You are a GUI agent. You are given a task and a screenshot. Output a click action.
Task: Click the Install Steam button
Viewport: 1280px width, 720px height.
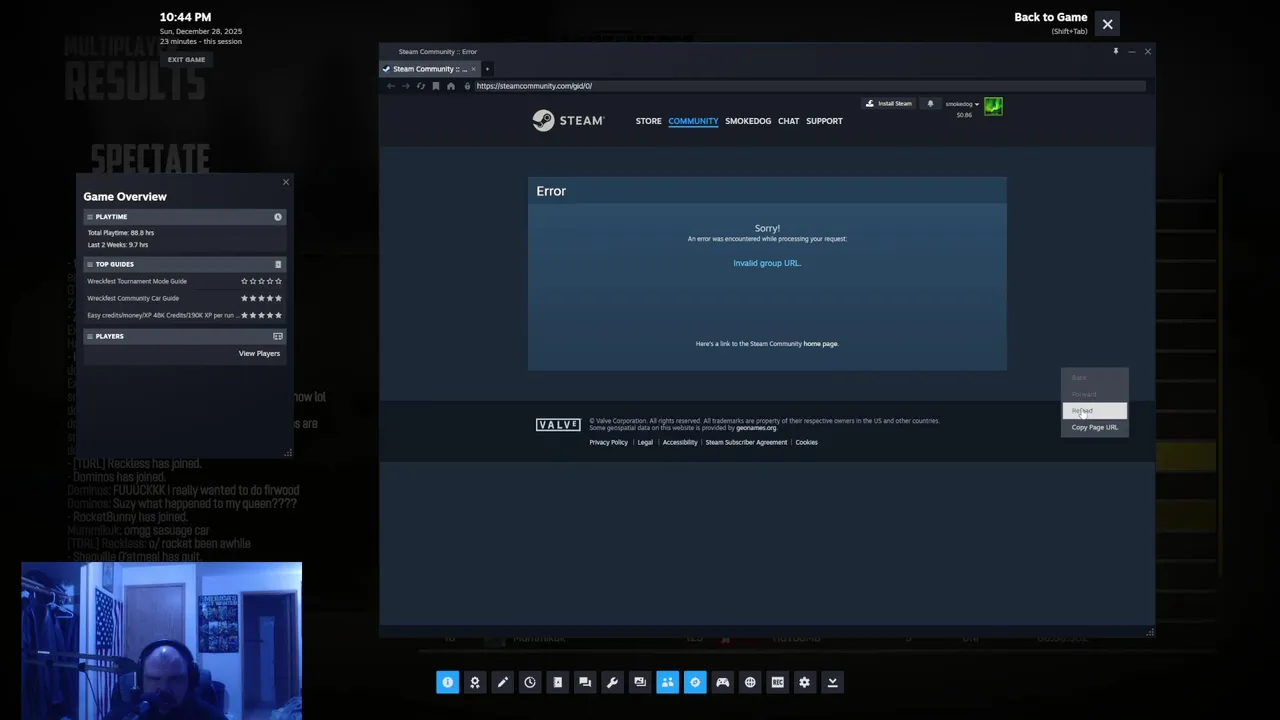coord(889,104)
